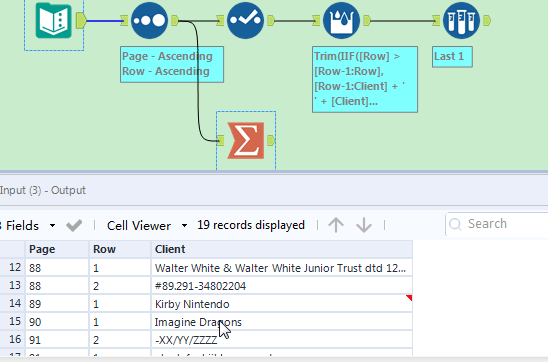Click Page cell '91' in row 16
The image size is (548, 362).
57,340
